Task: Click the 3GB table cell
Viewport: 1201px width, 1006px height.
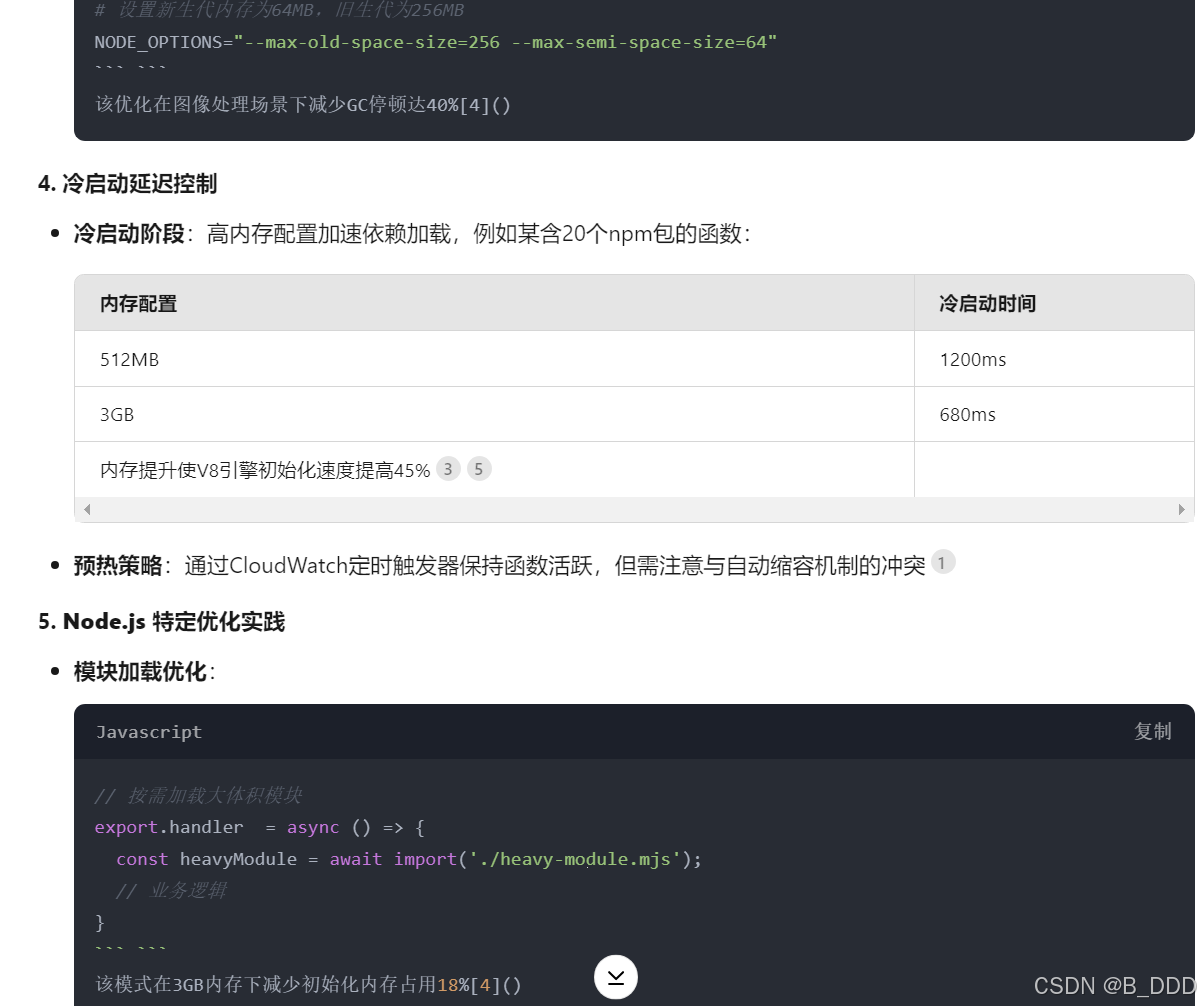Action: (x=494, y=414)
